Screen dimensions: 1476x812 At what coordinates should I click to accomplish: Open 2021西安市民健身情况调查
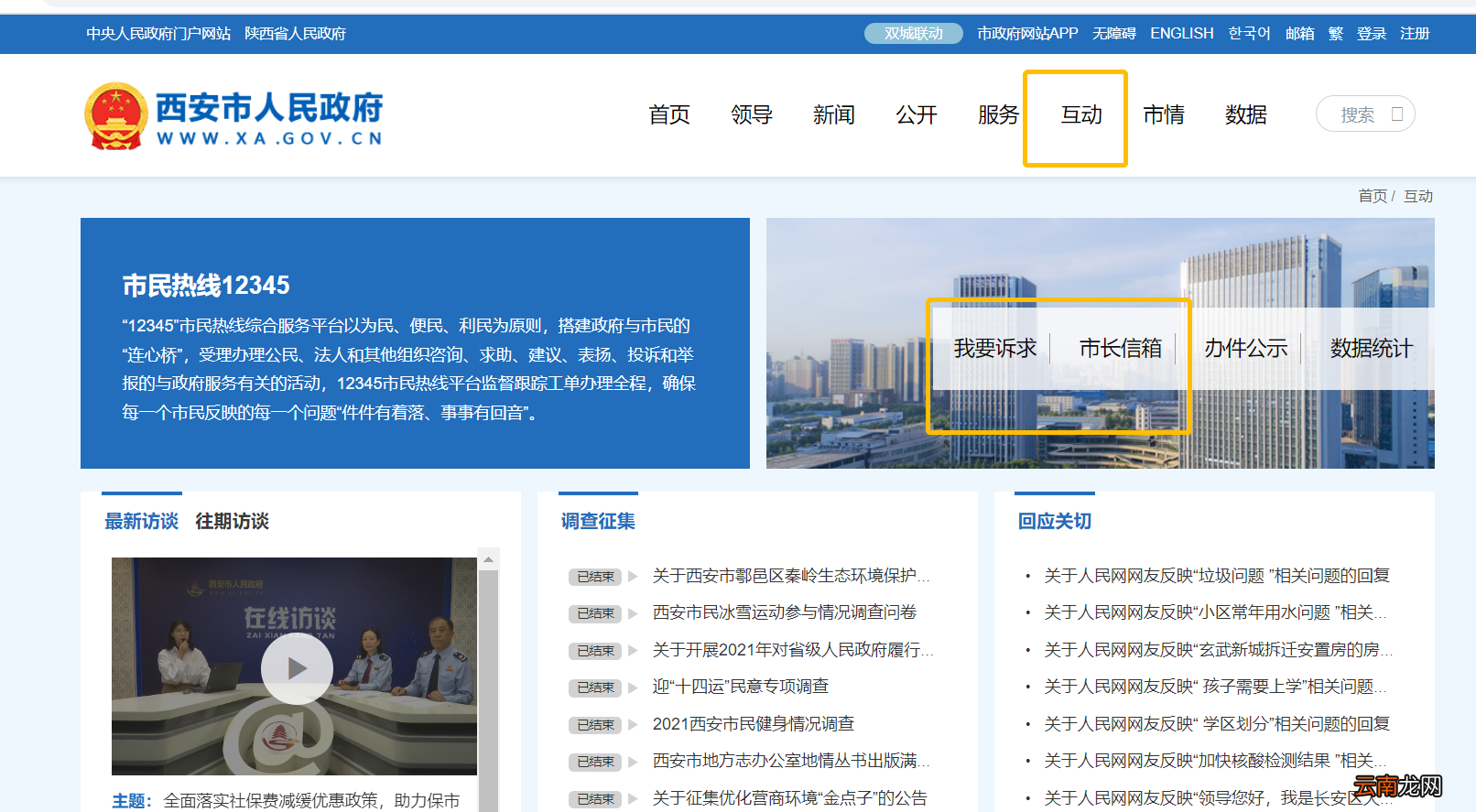(754, 724)
